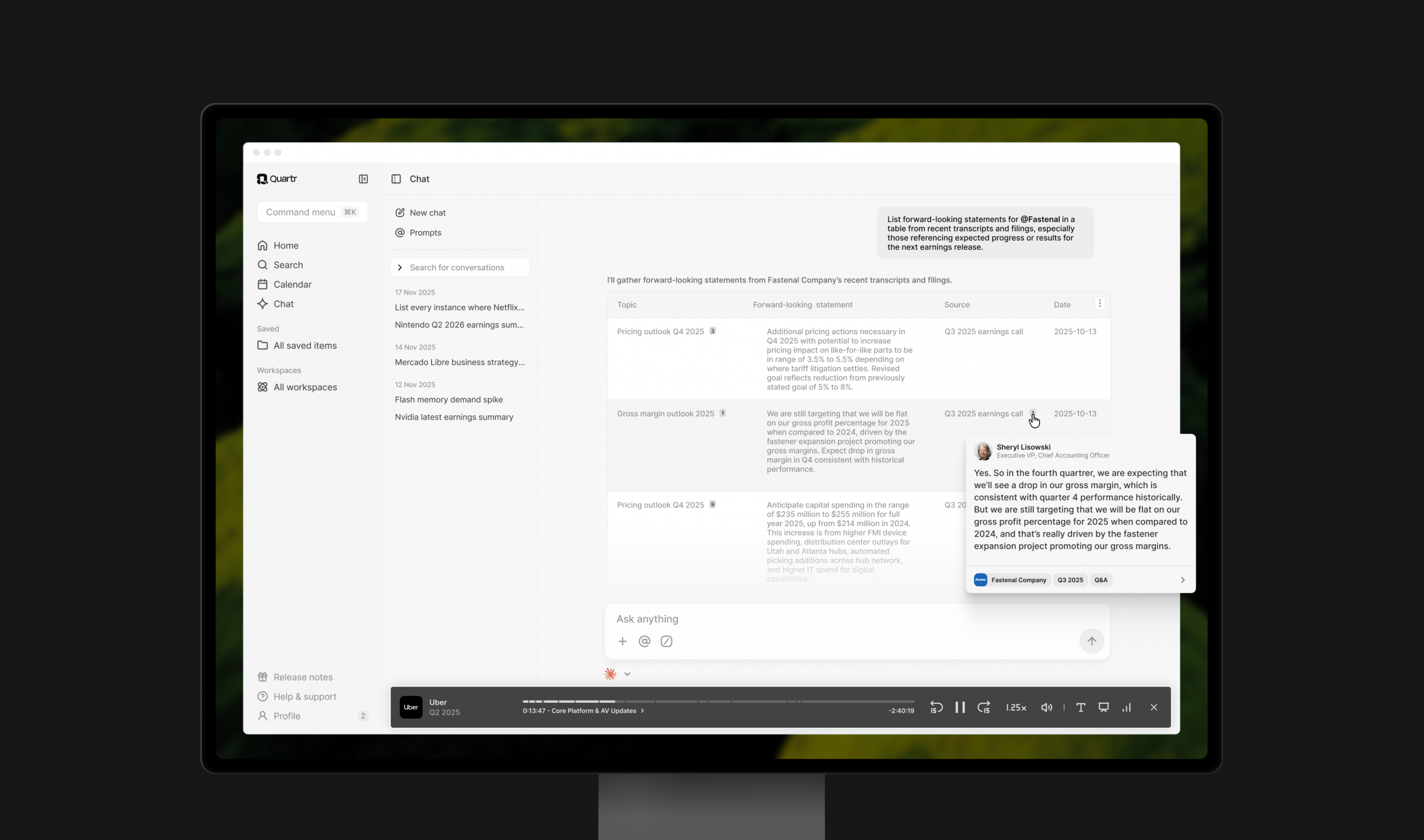1424x840 pixels.
Task: Click the source cell in the first row
Action: pyautogui.click(x=983, y=332)
